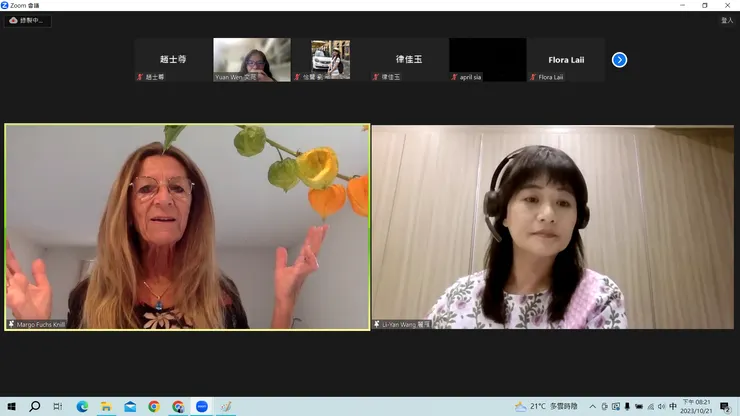Viewport: 740px width, 416px height.
Task: Open the taskbar clock and date
Action: tap(697, 407)
